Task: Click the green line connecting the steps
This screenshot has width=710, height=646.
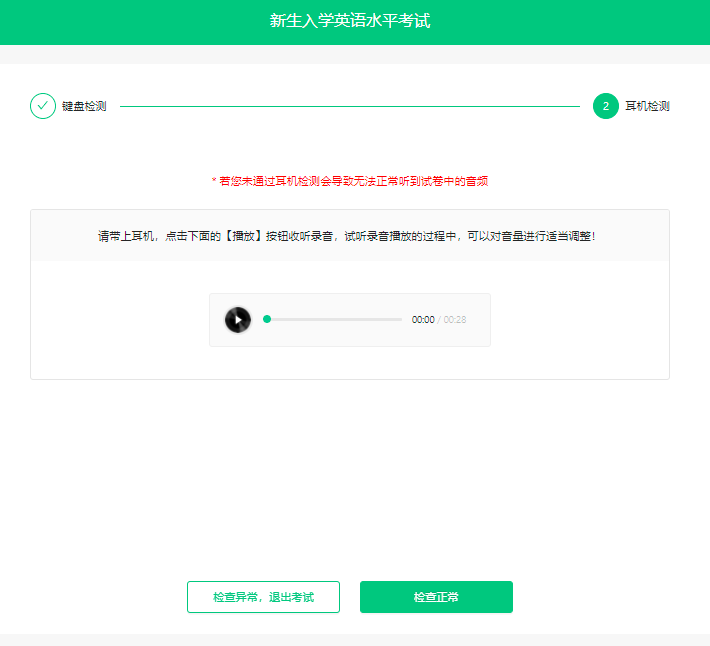Action: click(350, 106)
